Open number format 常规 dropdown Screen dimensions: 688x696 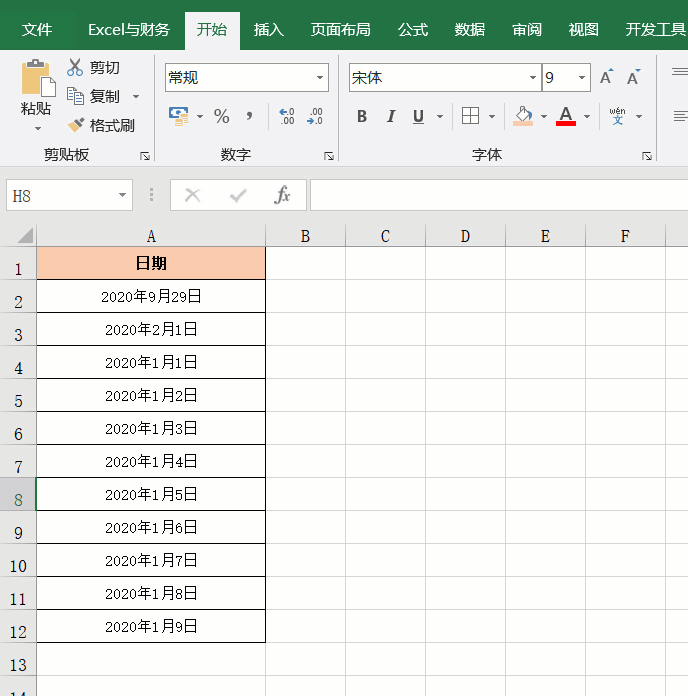tap(320, 78)
